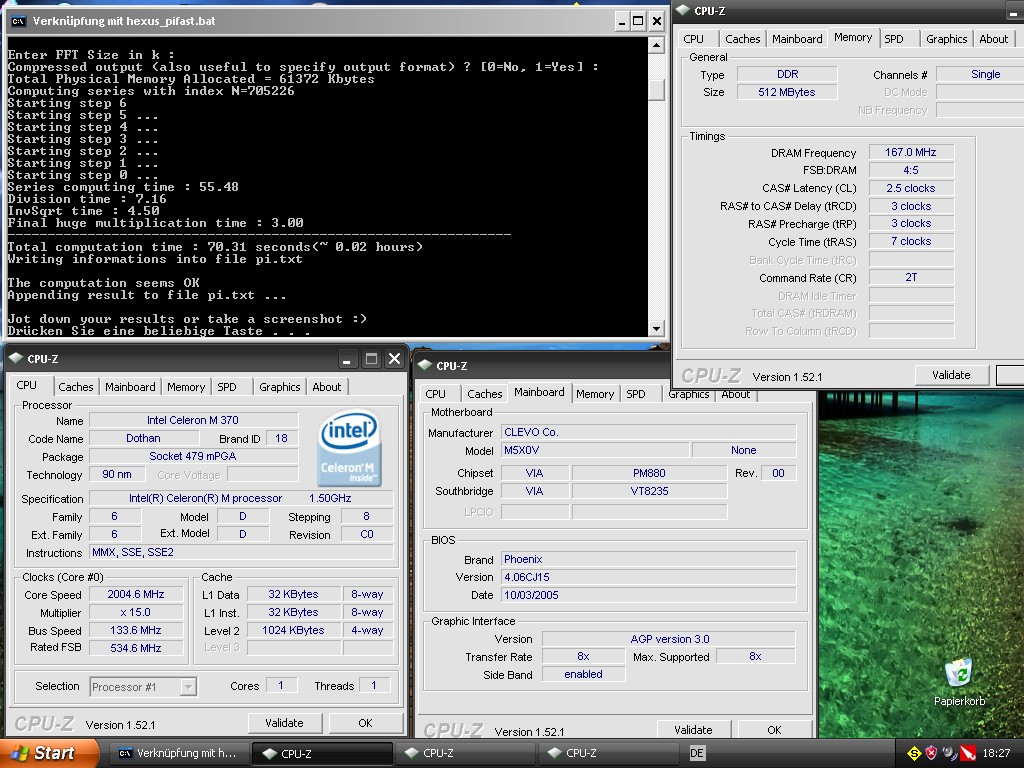Open SPD tab in CPU window
Viewport: 1024px width, 768px height.
227,387
